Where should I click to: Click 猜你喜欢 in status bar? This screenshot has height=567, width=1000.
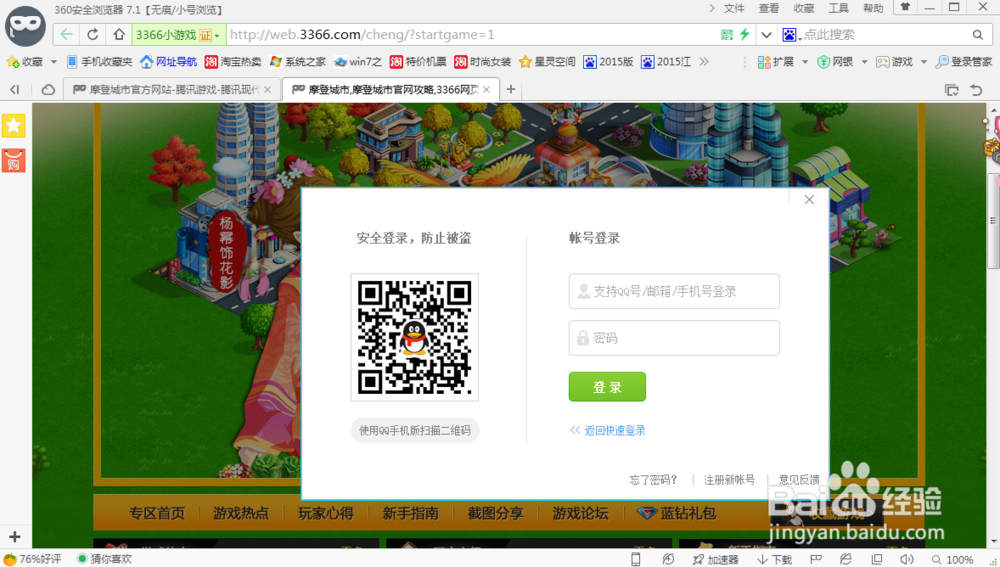click(x=104, y=559)
